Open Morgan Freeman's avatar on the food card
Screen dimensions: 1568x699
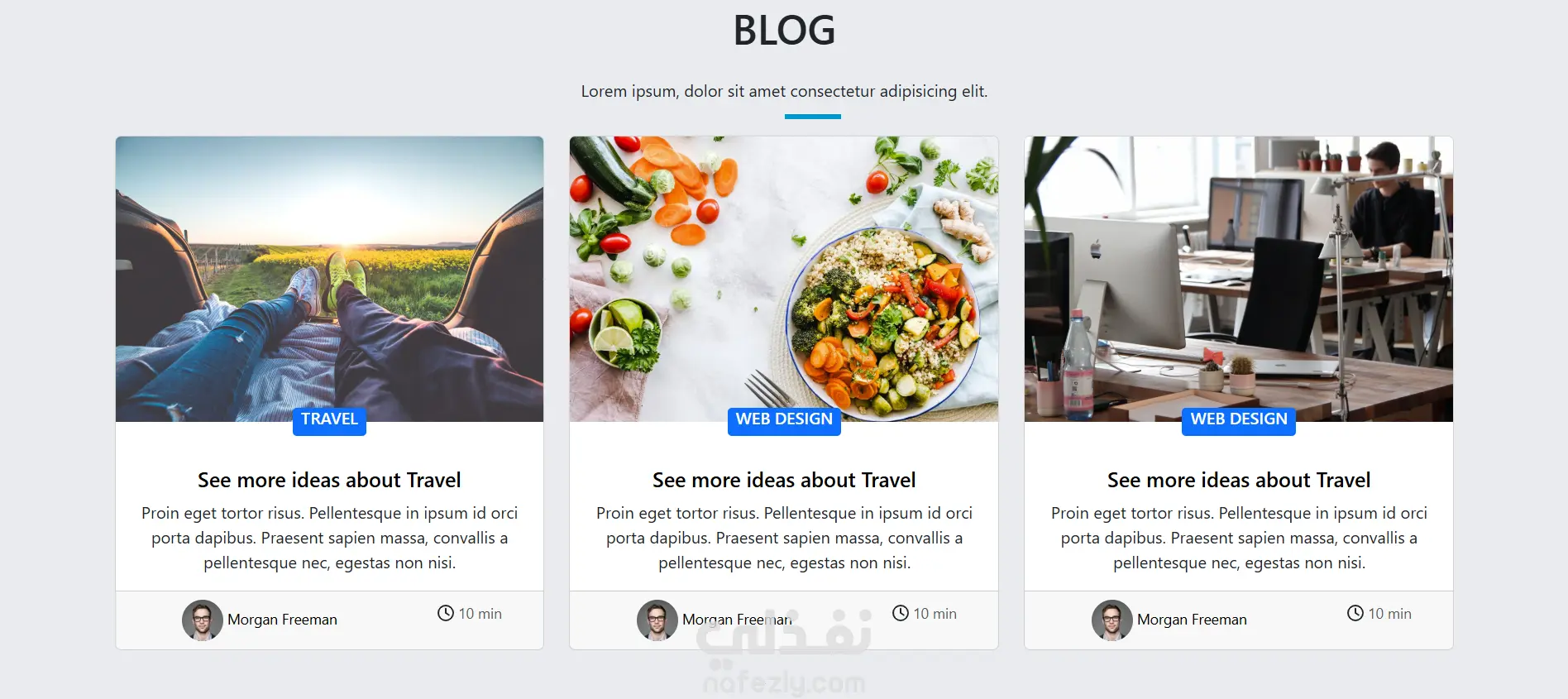[657, 620]
